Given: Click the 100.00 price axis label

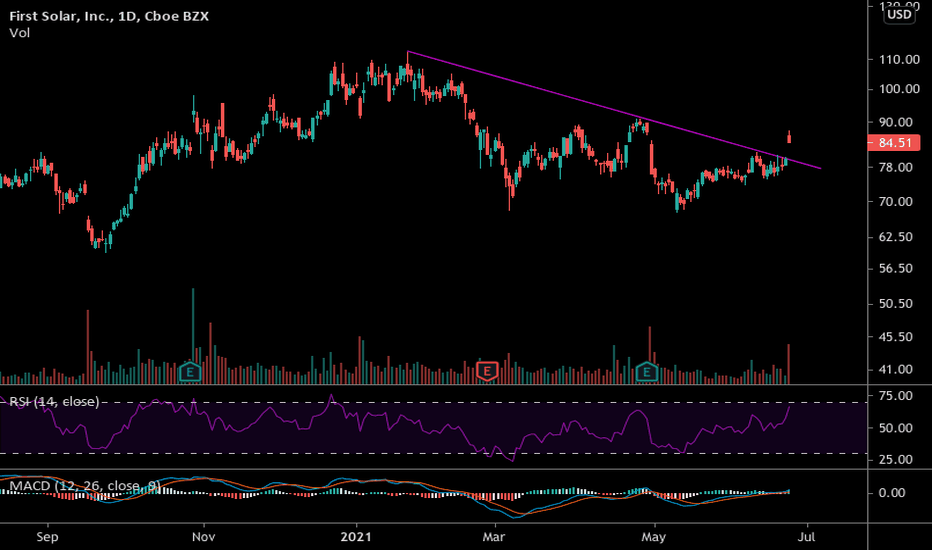Looking at the screenshot, I should pyautogui.click(x=899, y=89).
